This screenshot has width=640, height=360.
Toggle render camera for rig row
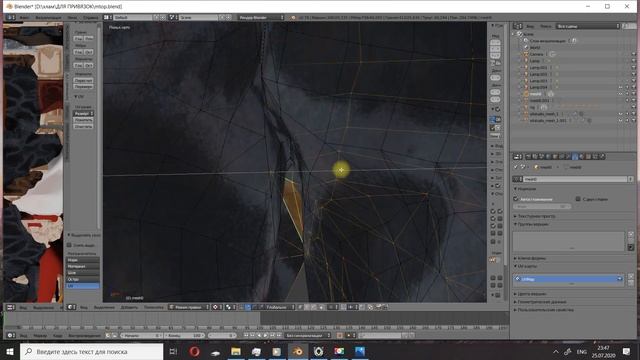[x=634, y=107]
